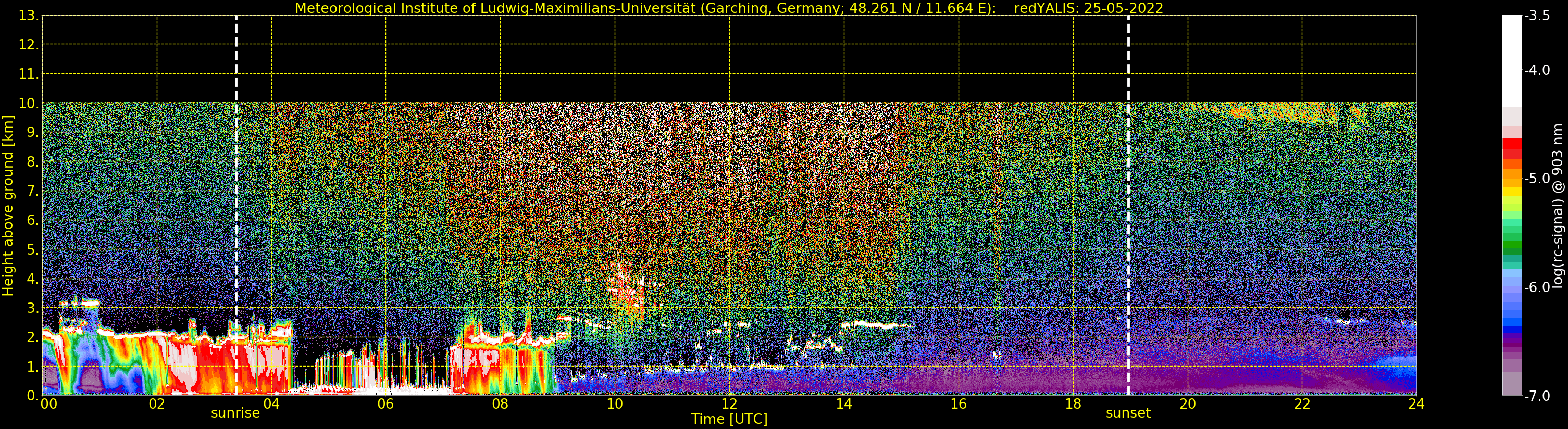Image resolution: width=1568 pixels, height=429 pixels.
Task: Click the time axis tick label 08
Action: point(500,404)
